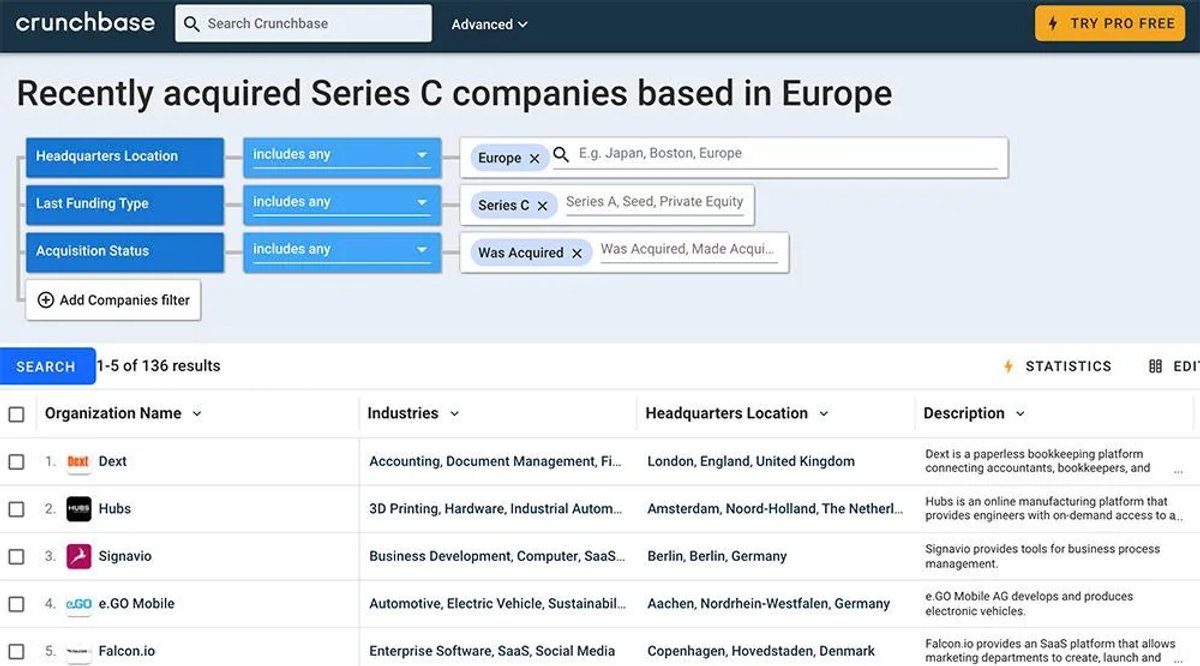Open the e.GO Mobile organization link
The image size is (1200, 666).
(136, 604)
